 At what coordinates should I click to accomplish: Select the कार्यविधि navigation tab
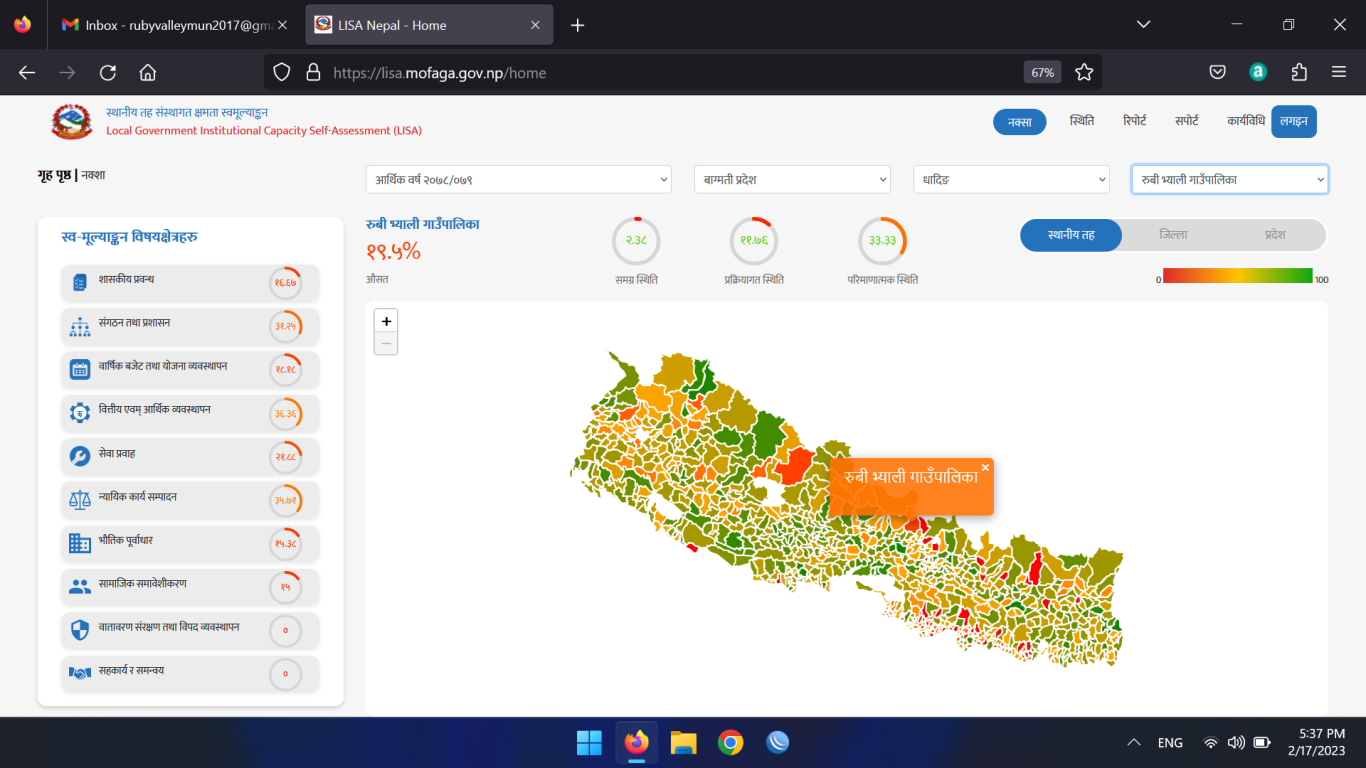click(x=1246, y=121)
